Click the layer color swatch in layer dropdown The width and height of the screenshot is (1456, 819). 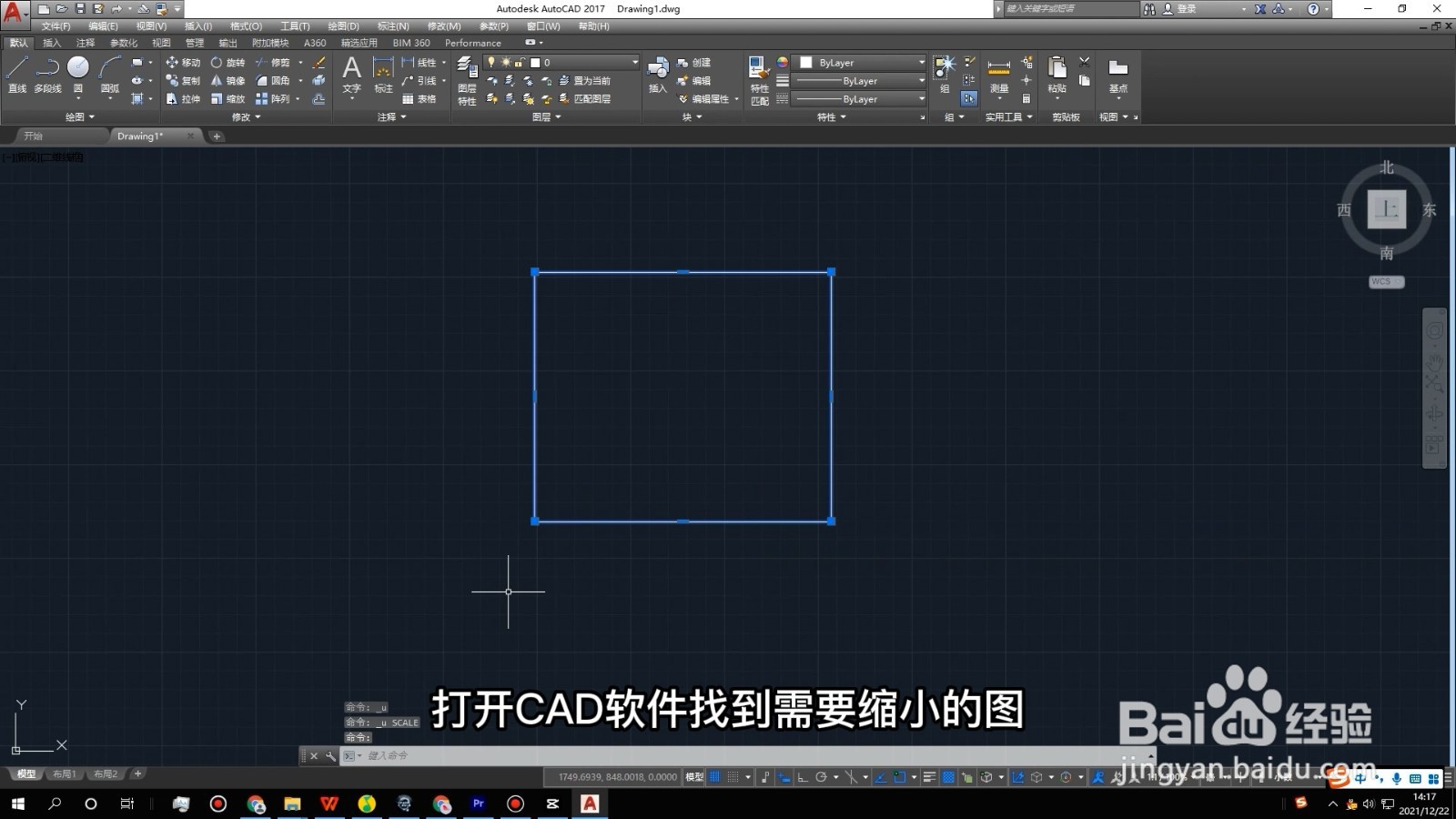[535, 63]
